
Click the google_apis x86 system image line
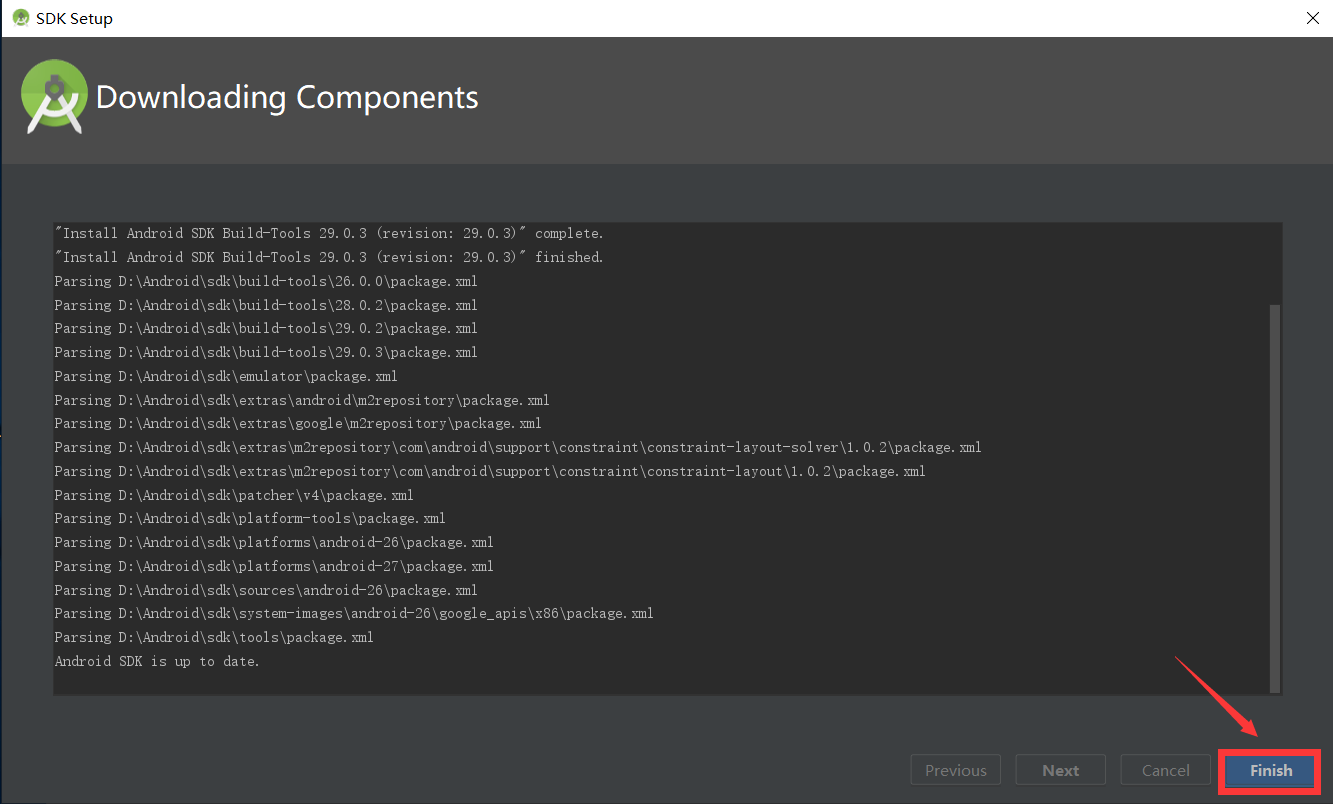pos(352,613)
